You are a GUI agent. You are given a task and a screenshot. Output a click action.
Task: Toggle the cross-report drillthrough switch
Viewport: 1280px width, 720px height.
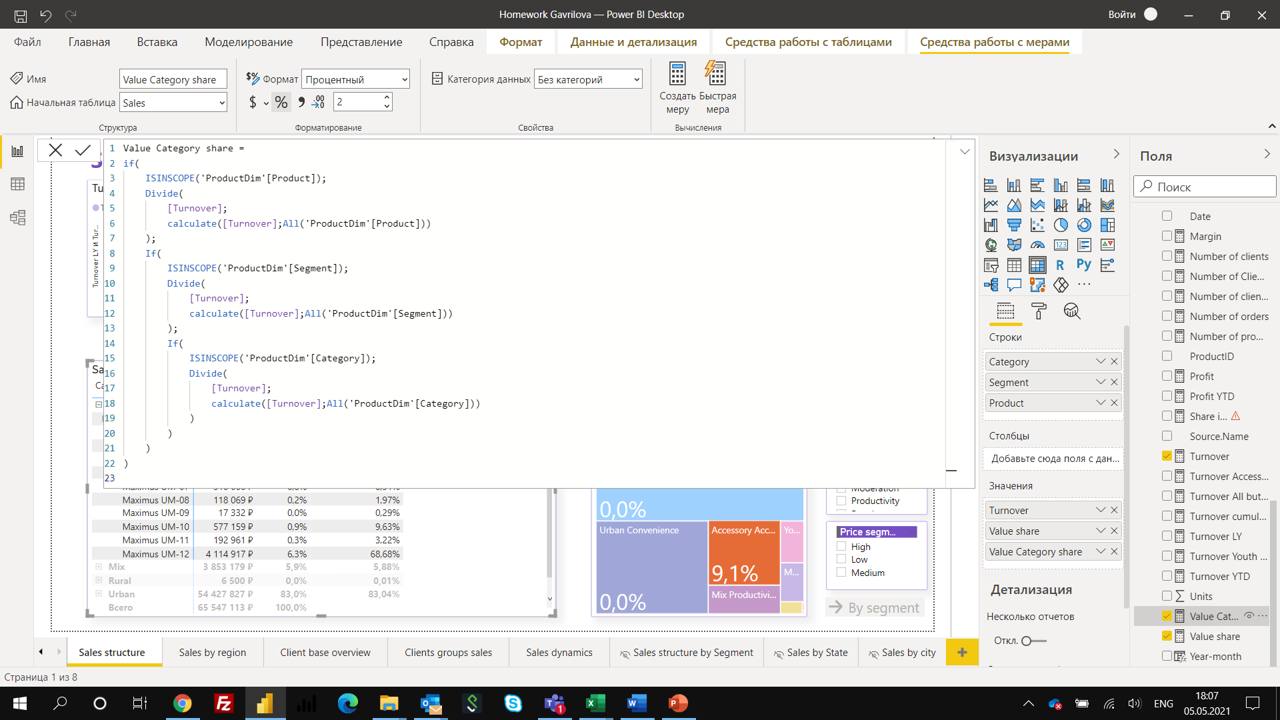click(1033, 640)
